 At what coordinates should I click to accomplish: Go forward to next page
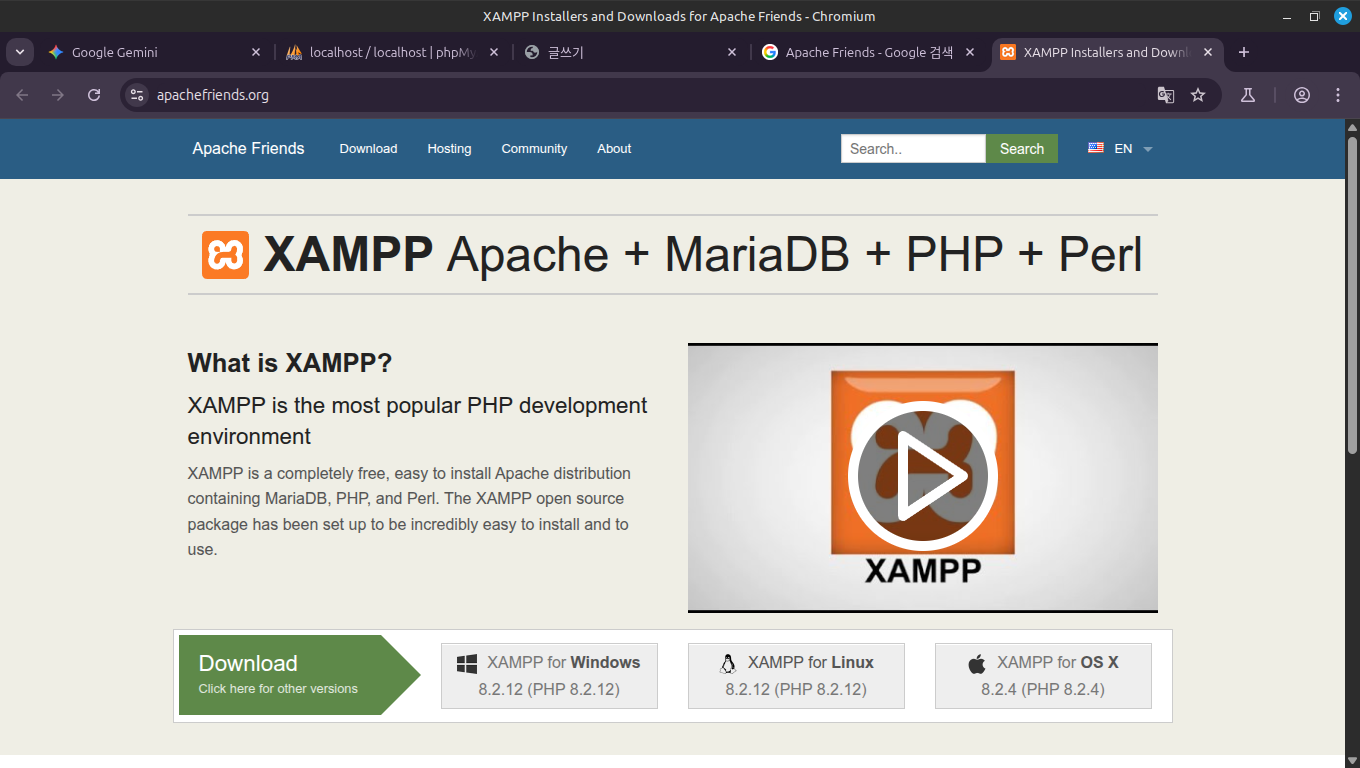click(58, 95)
